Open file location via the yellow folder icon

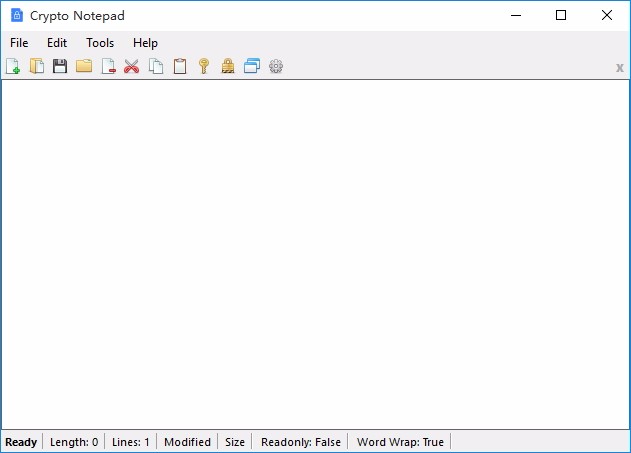tap(84, 66)
